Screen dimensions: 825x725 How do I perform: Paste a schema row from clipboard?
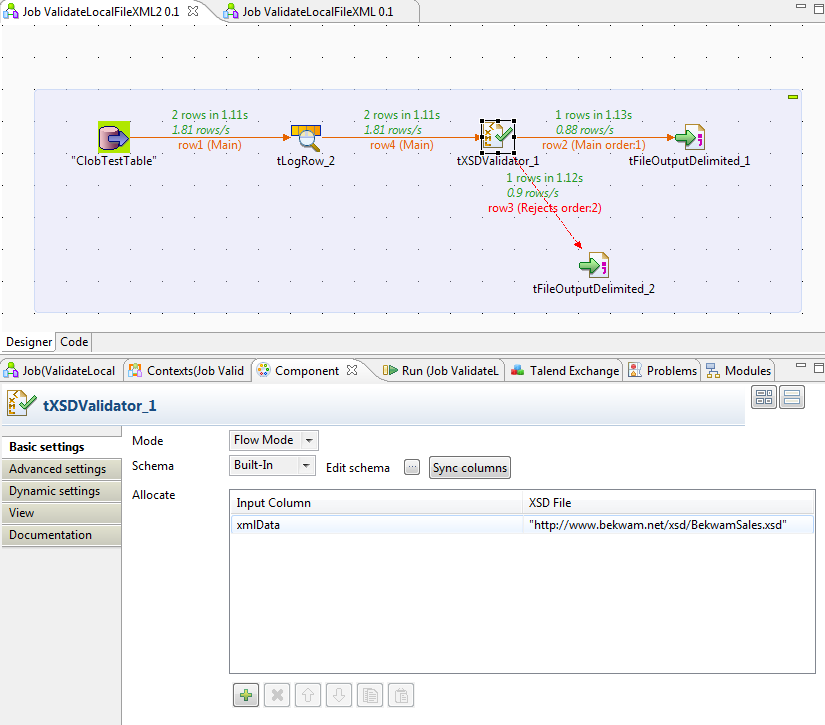400,694
